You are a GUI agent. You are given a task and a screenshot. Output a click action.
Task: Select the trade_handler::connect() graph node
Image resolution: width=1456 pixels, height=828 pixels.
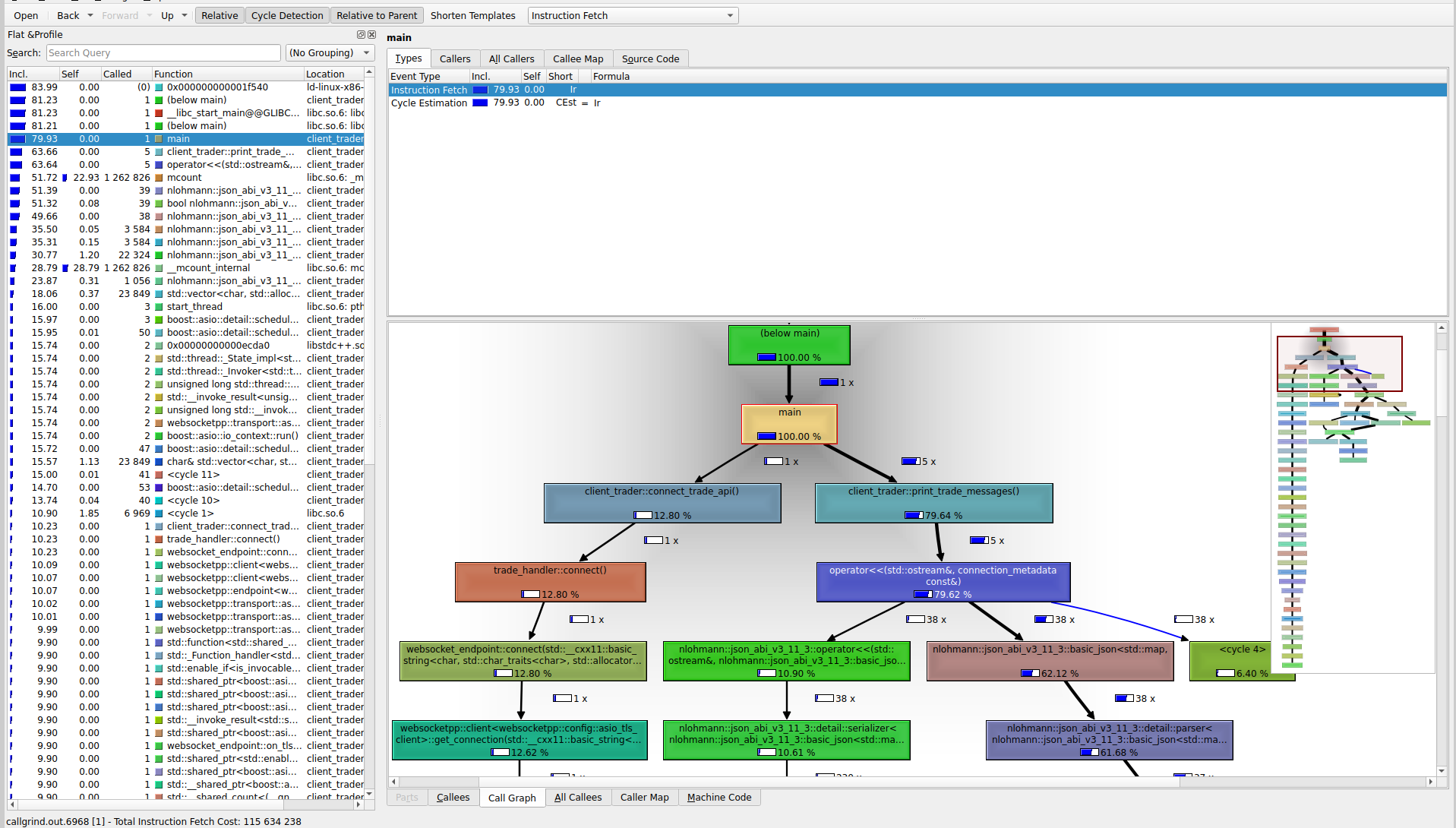tap(550, 582)
